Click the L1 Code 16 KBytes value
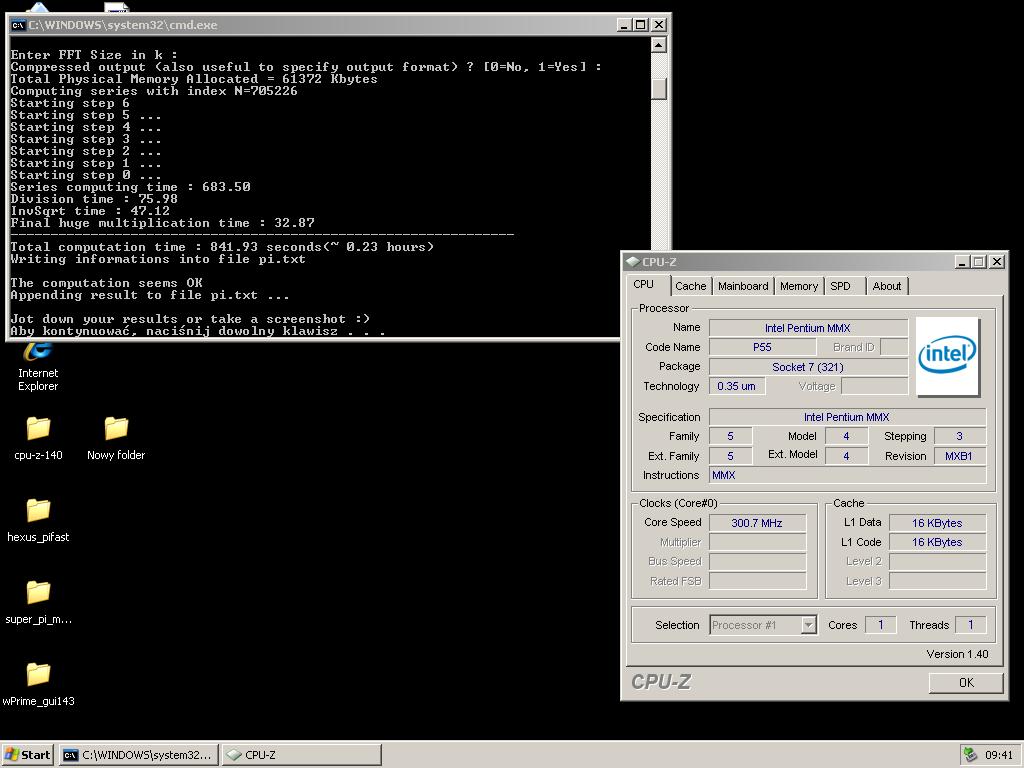This screenshot has width=1024, height=768. point(937,542)
